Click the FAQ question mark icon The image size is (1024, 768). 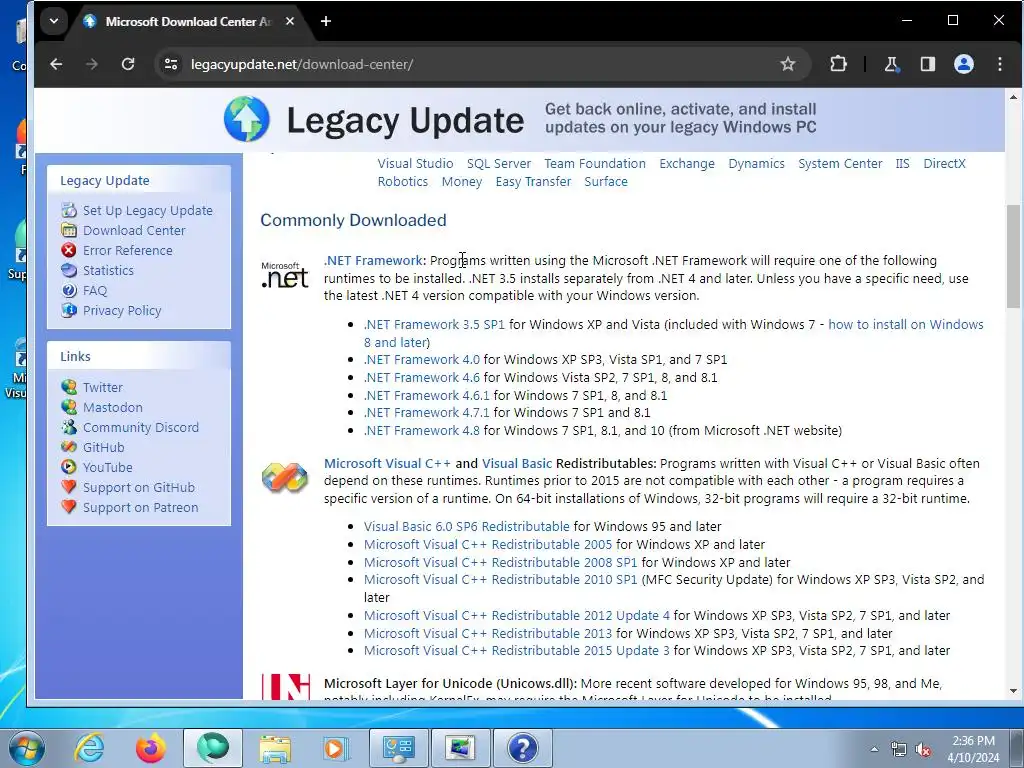click(x=69, y=291)
